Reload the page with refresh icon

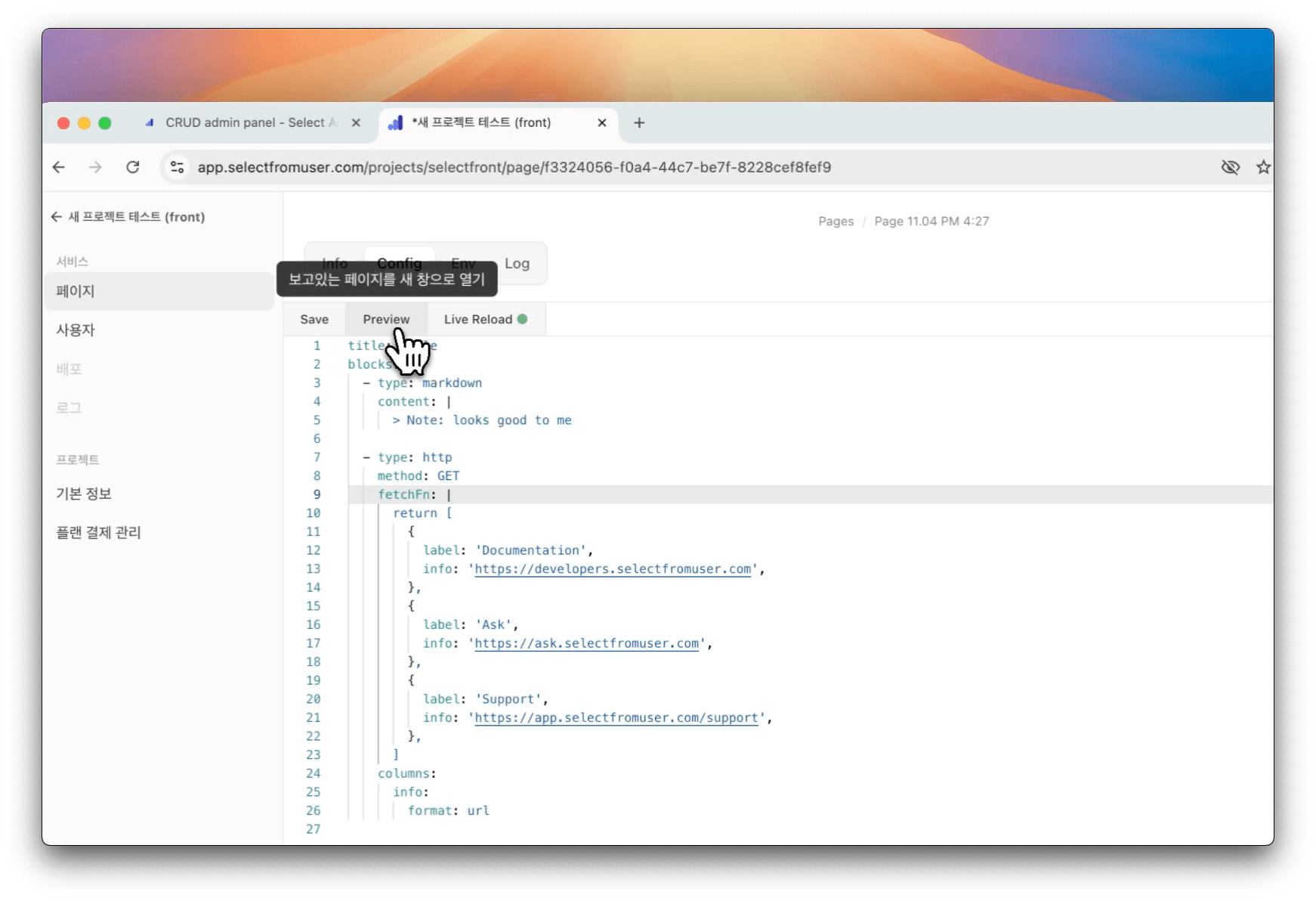coord(133,167)
